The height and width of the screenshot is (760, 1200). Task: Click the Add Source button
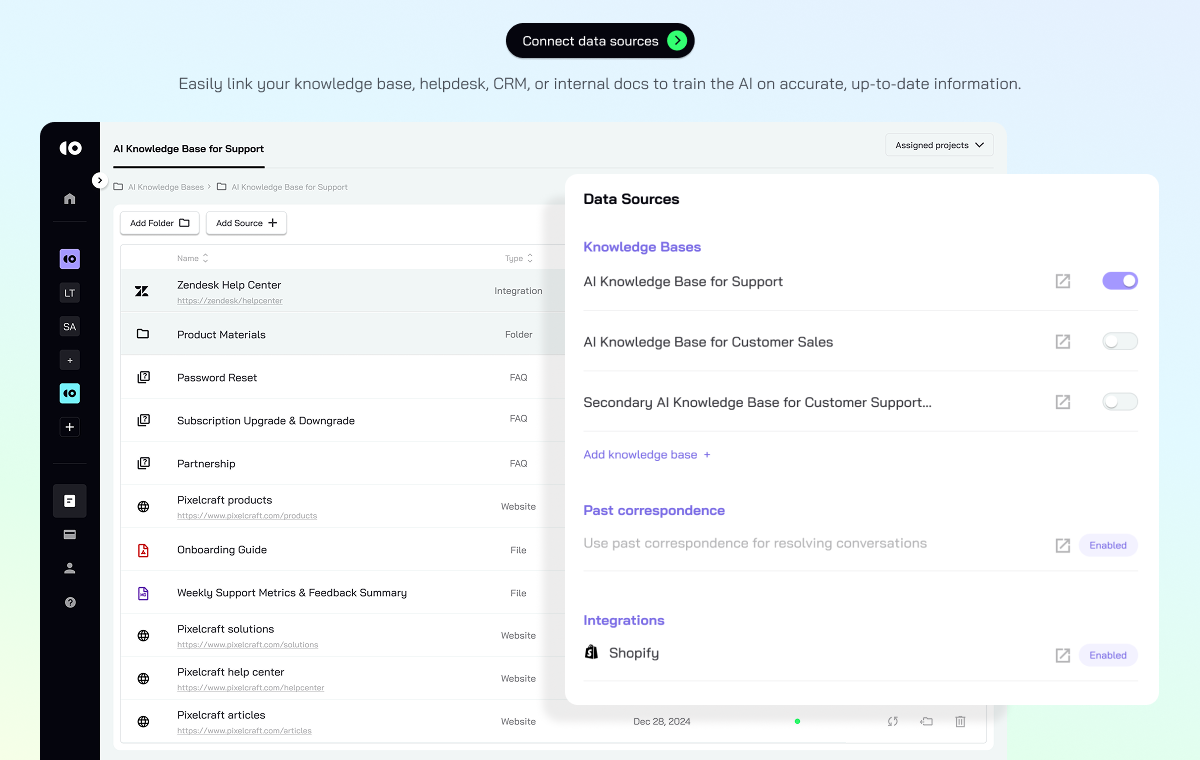pos(246,223)
